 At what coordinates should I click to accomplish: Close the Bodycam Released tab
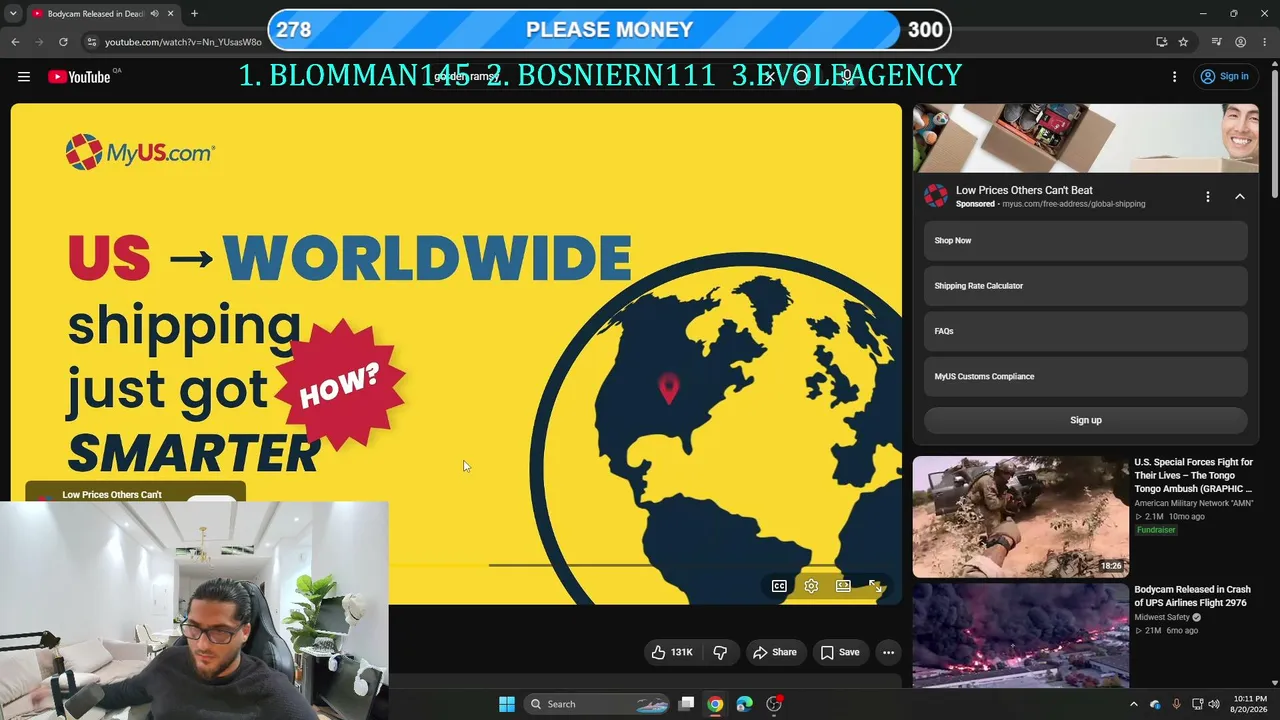pos(171,14)
